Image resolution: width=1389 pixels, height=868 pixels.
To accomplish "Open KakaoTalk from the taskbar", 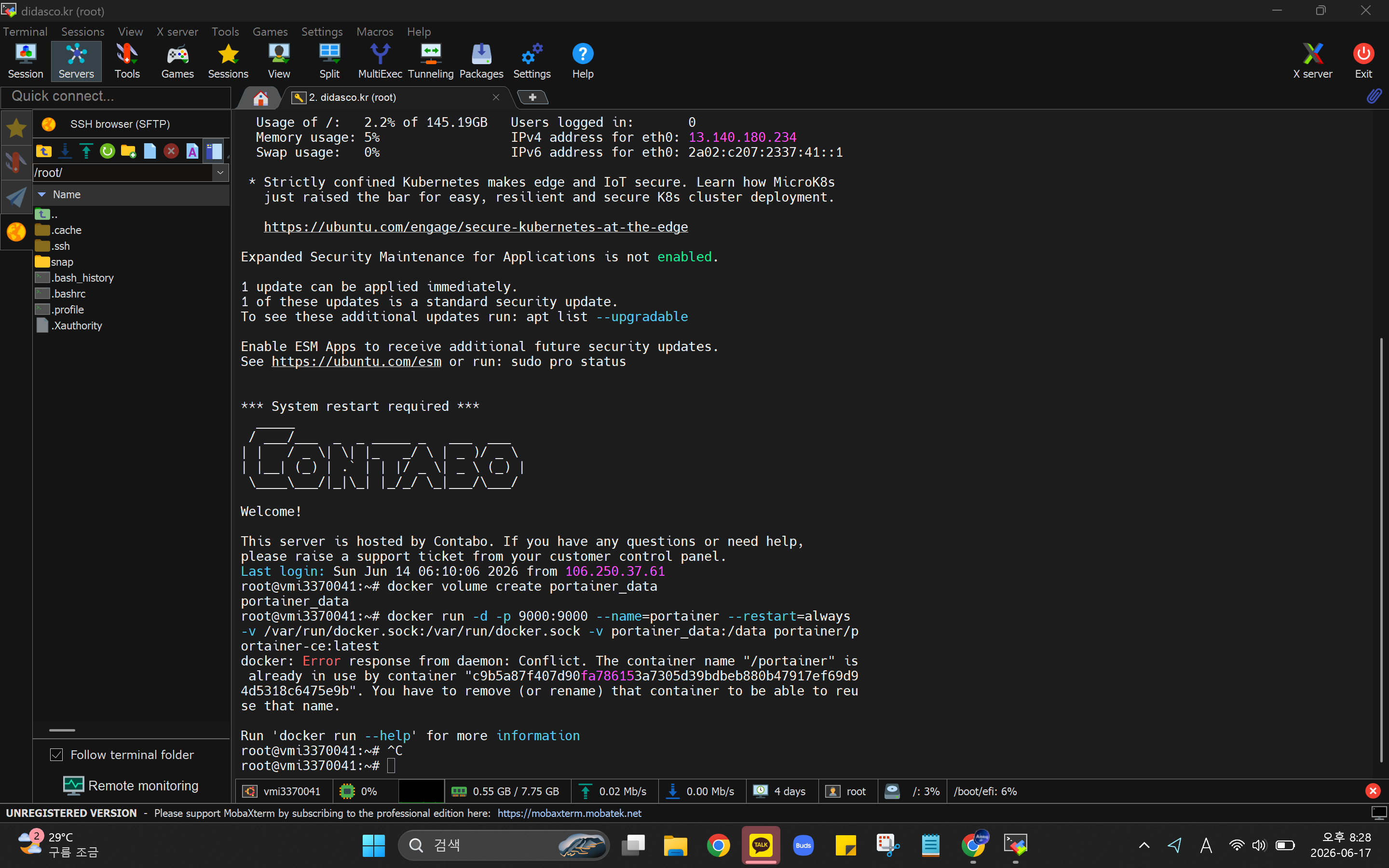I will tap(761, 844).
